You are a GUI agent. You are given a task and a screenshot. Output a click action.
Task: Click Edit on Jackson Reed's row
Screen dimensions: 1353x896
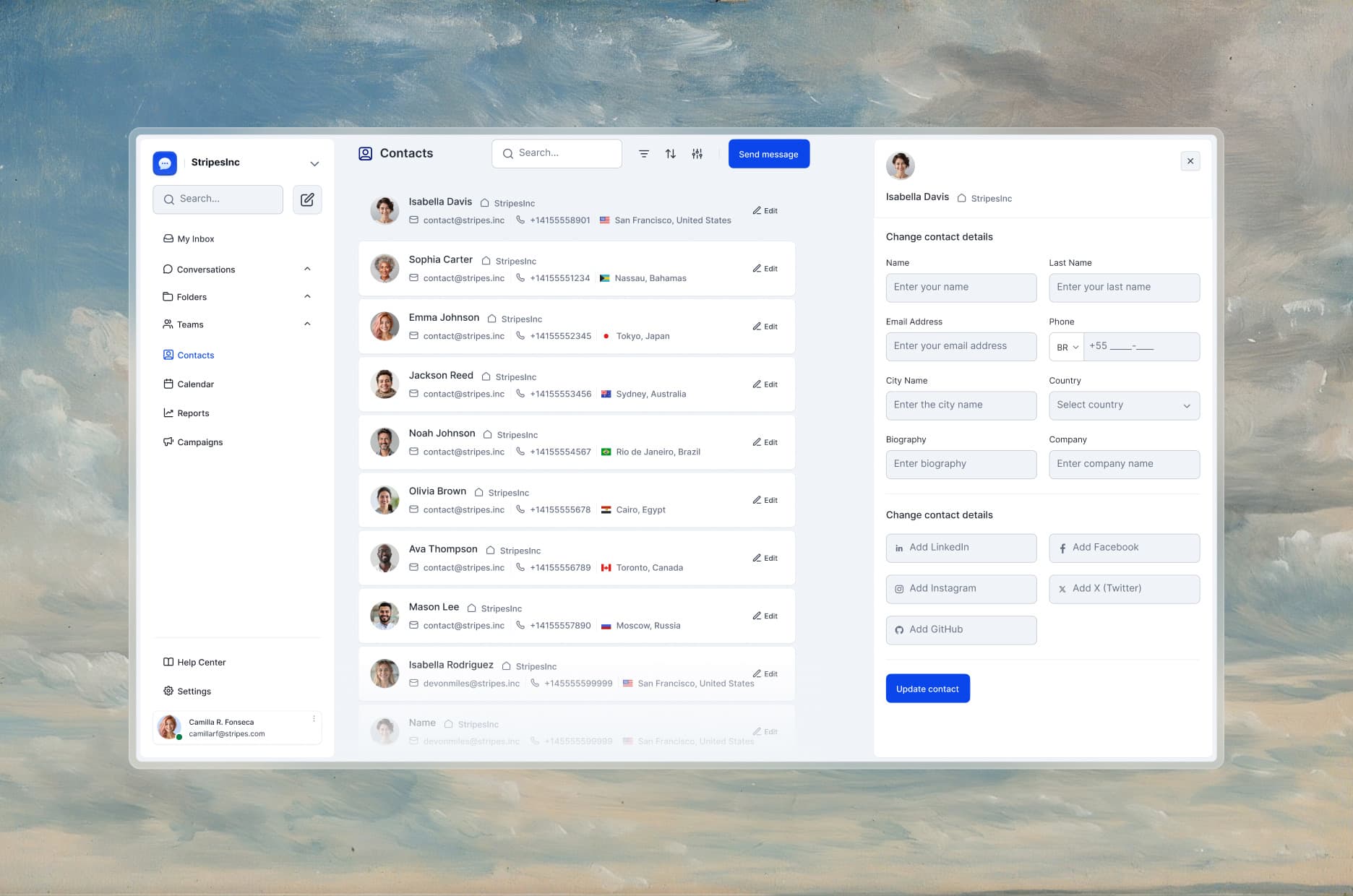(x=765, y=384)
